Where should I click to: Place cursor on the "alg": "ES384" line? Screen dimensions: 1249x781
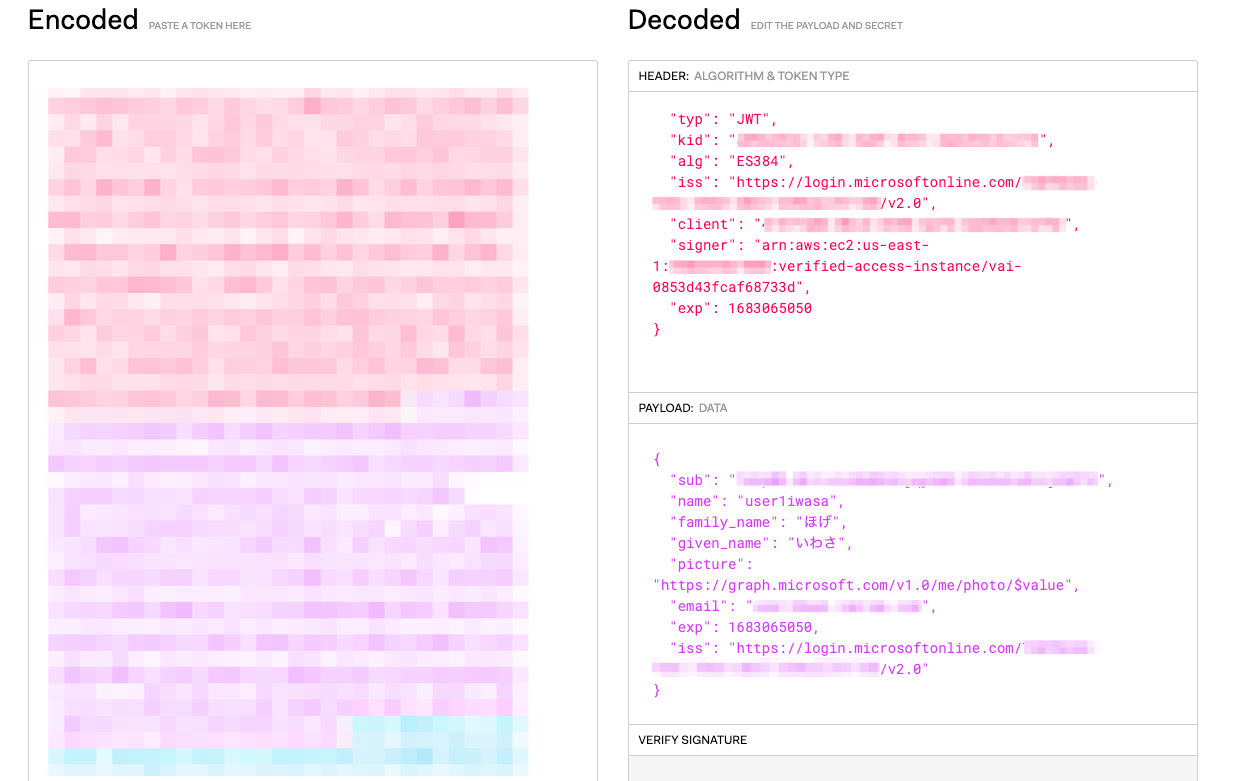click(732, 161)
